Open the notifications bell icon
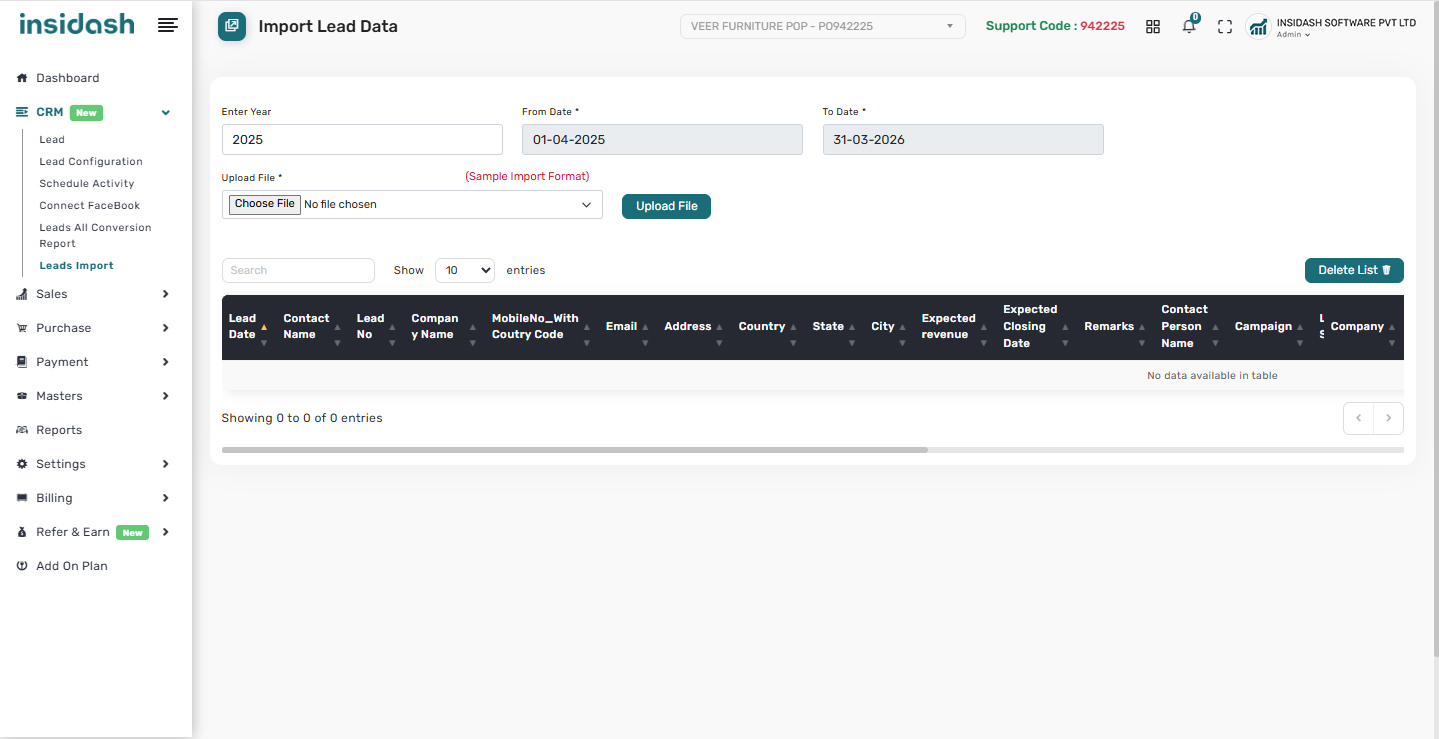 coord(1188,27)
